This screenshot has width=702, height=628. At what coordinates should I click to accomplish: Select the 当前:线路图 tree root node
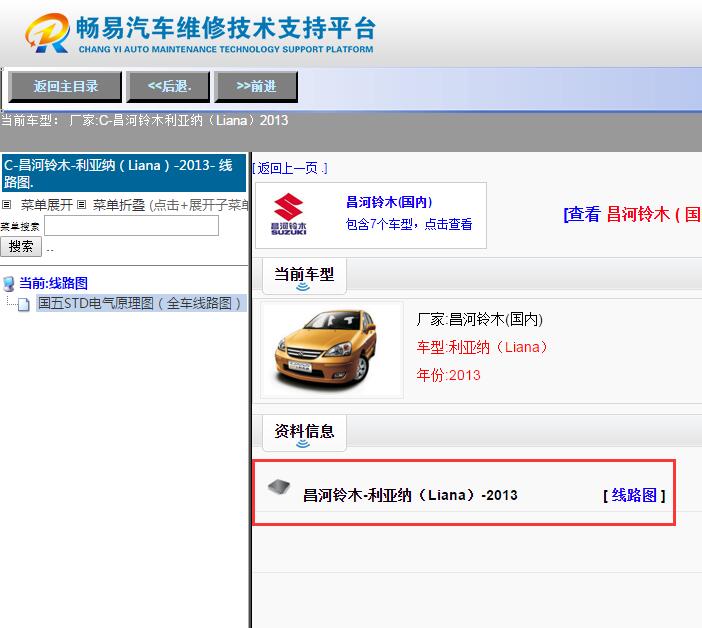(x=53, y=283)
